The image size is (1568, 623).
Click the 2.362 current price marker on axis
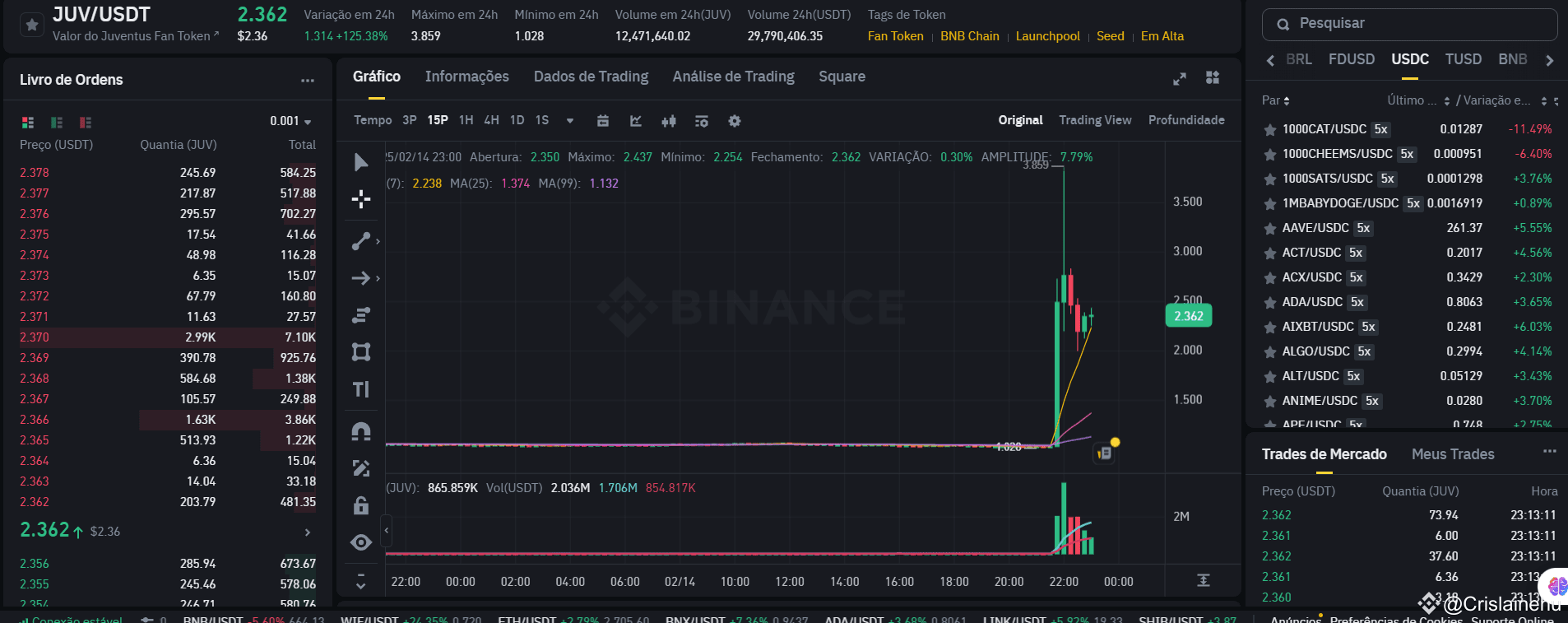click(1188, 316)
